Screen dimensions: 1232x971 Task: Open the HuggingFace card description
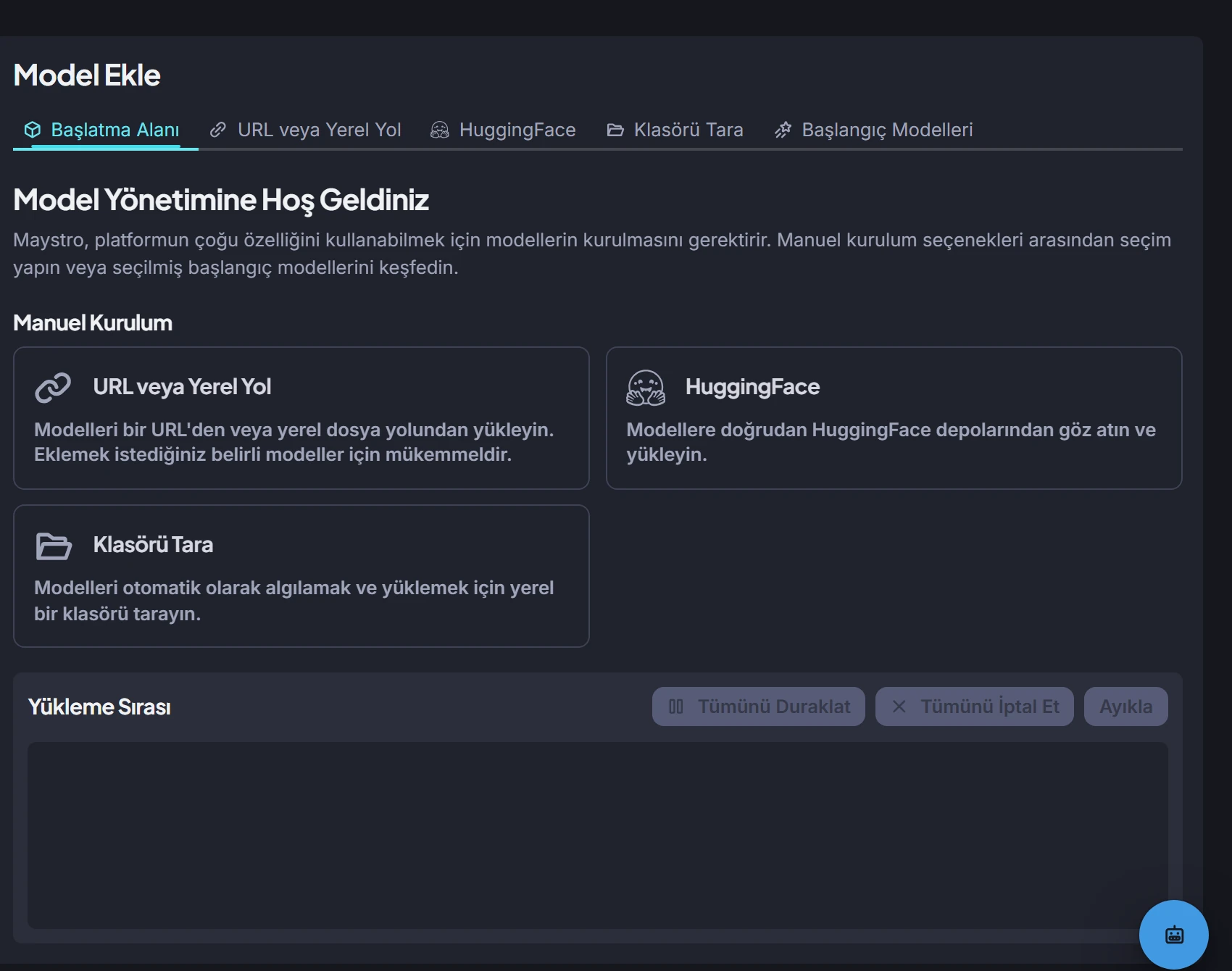point(891,442)
